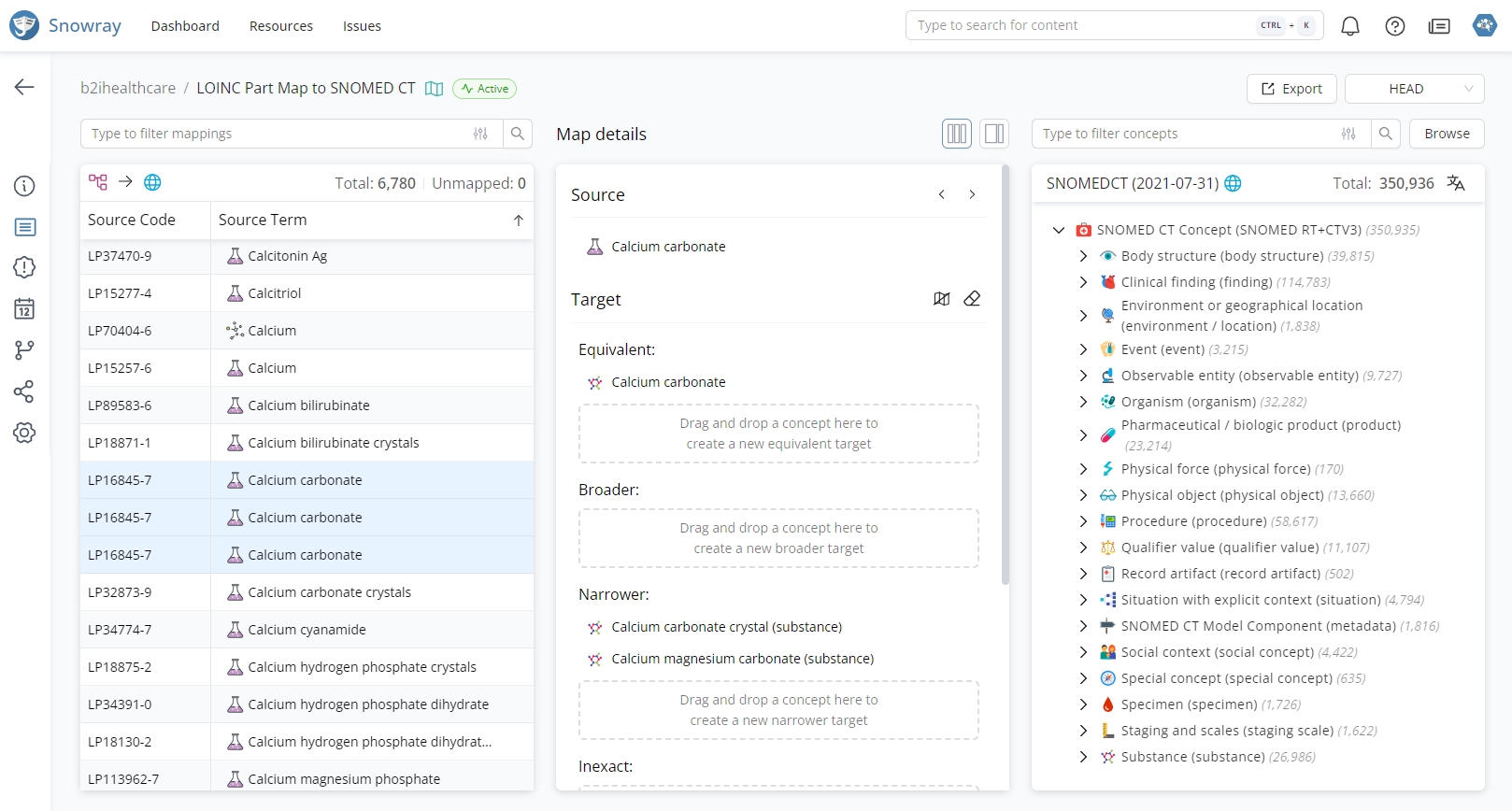The image size is (1512, 811).
Task: Open the help question mark icon
Action: (x=1395, y=26)
